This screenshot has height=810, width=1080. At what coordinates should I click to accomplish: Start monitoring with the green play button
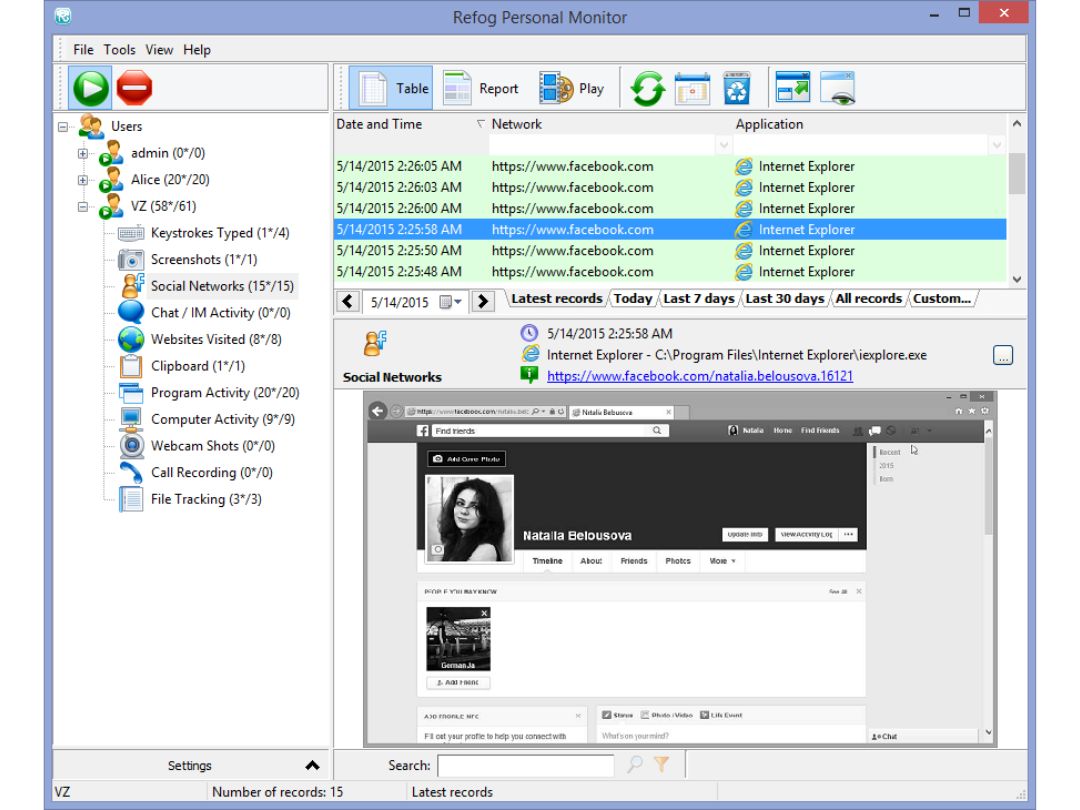click(x=90, y=87)
